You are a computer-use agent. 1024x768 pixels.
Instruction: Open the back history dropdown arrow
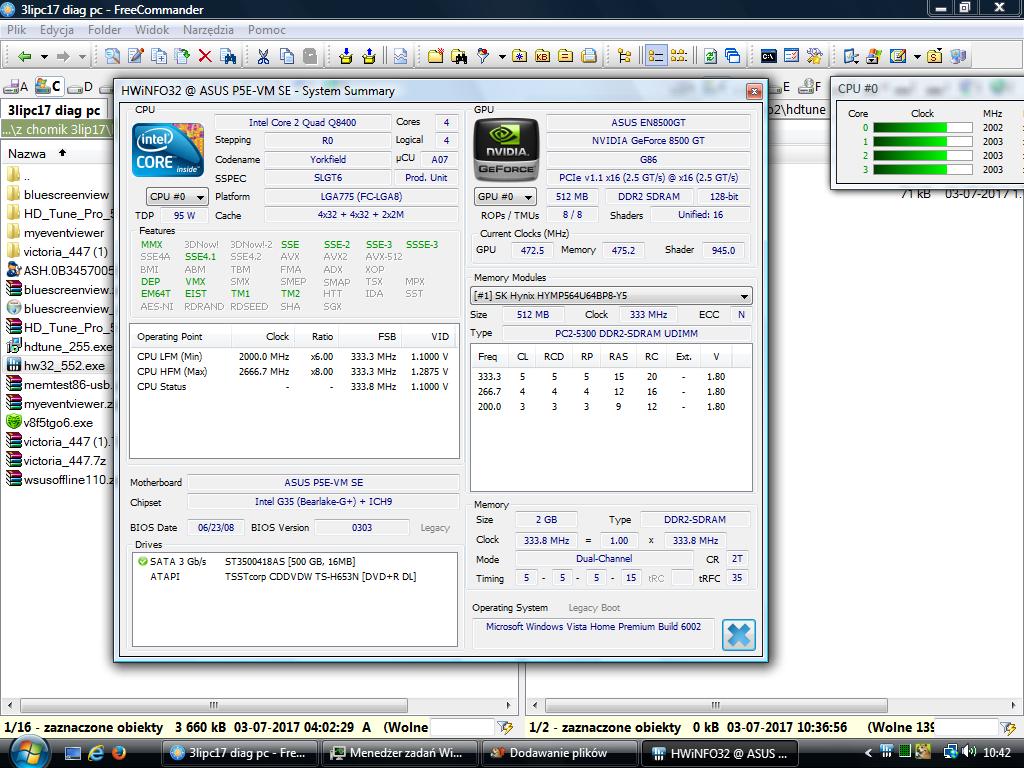tap(44, 57)
